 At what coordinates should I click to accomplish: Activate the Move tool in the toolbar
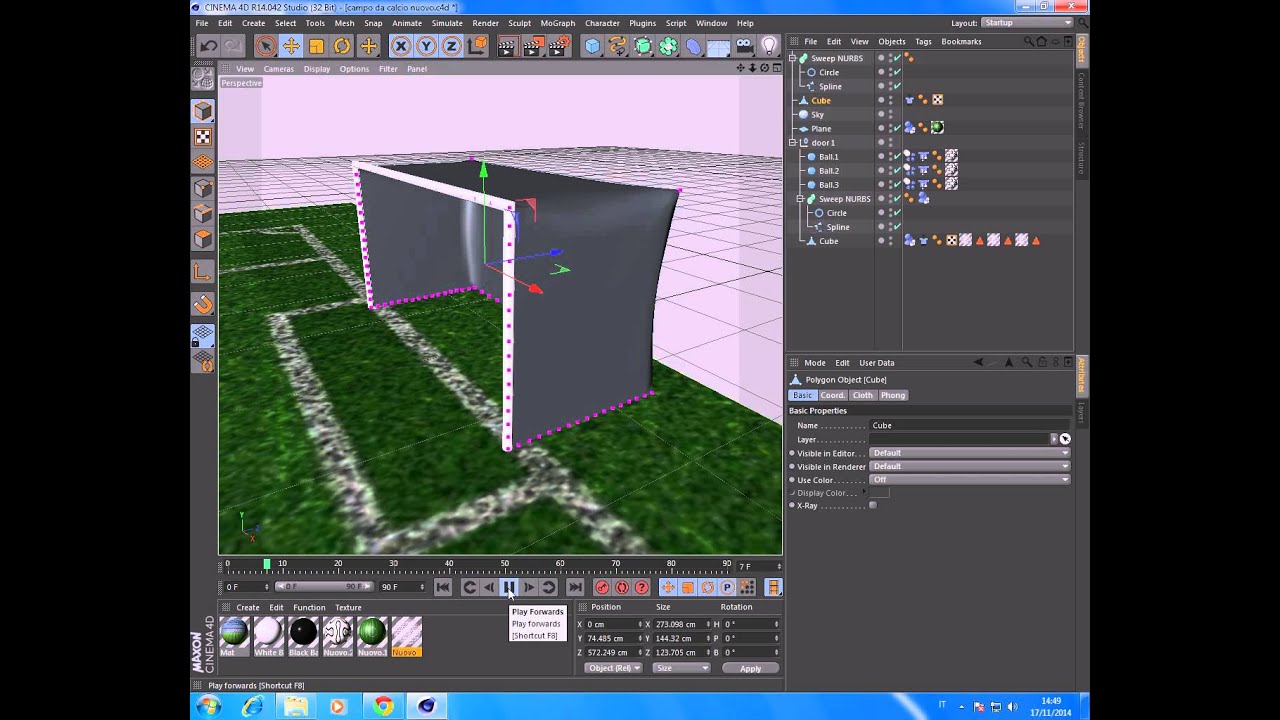[291, 45]
